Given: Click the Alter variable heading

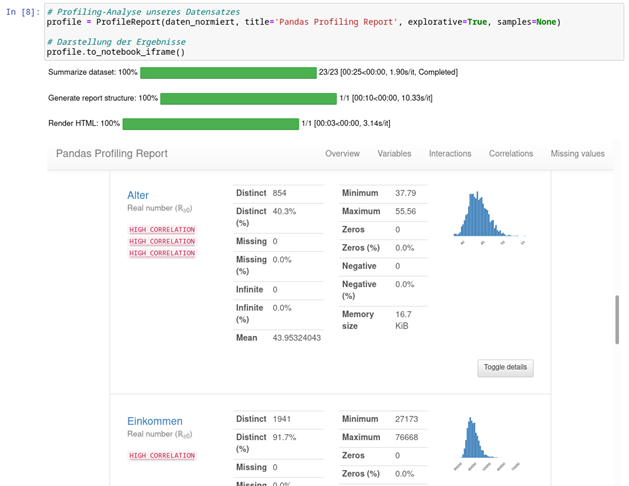Looking at the screenshot, I should click(x=138, y=195).
